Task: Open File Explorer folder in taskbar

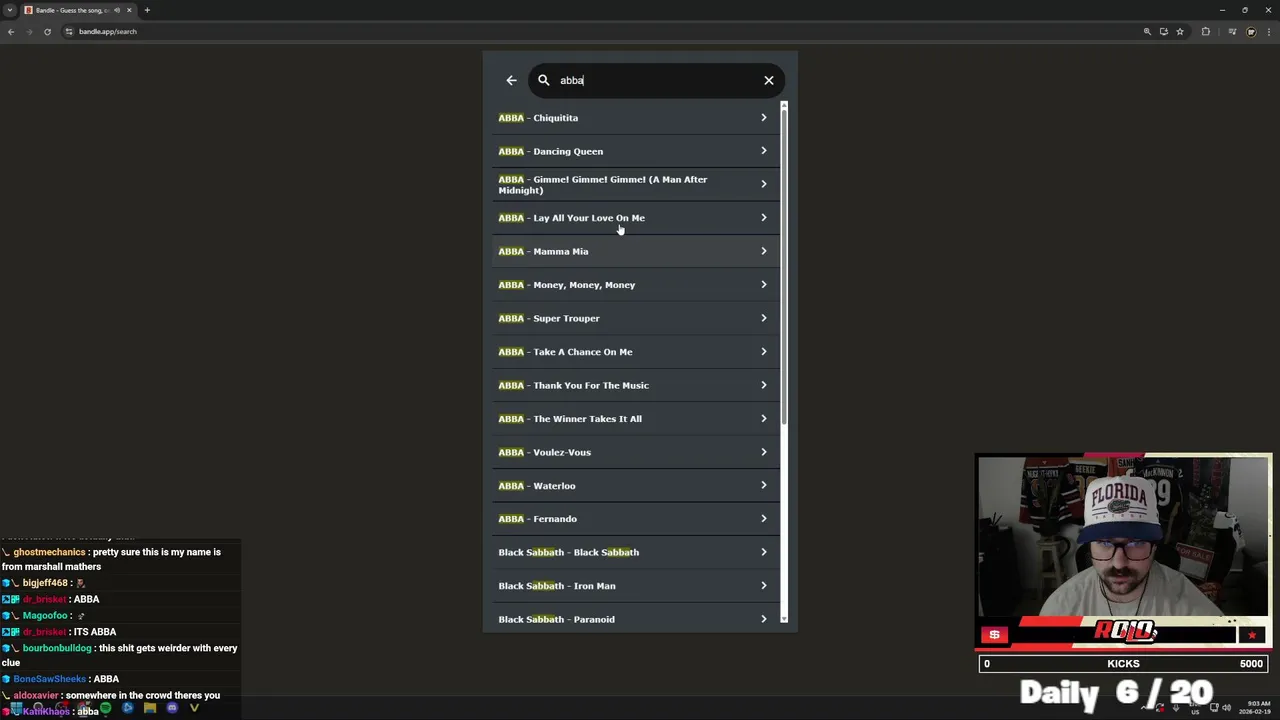Action: (x=150, y=709)
